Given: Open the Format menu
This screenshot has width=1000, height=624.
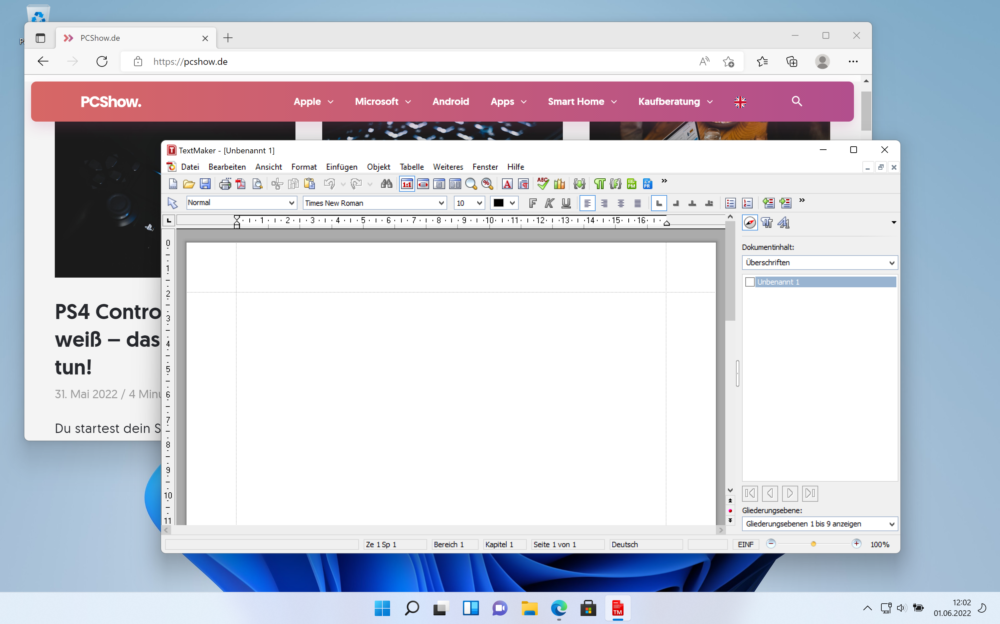Looking at the screenshot, I should point(304,167).
